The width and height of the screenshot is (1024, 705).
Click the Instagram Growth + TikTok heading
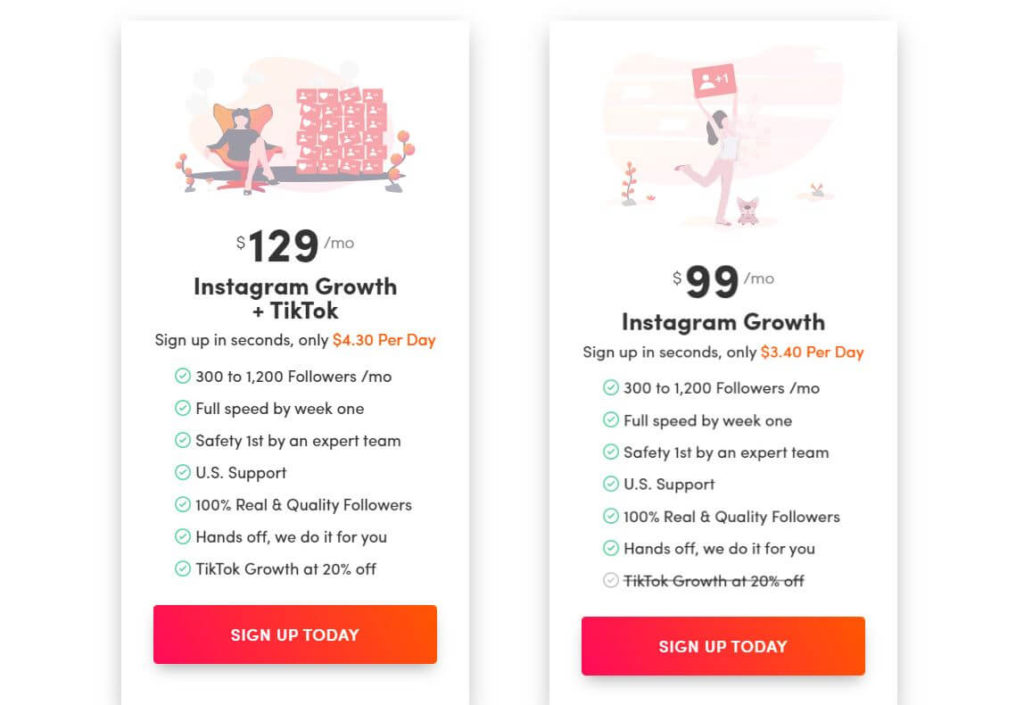pos(295,298)
